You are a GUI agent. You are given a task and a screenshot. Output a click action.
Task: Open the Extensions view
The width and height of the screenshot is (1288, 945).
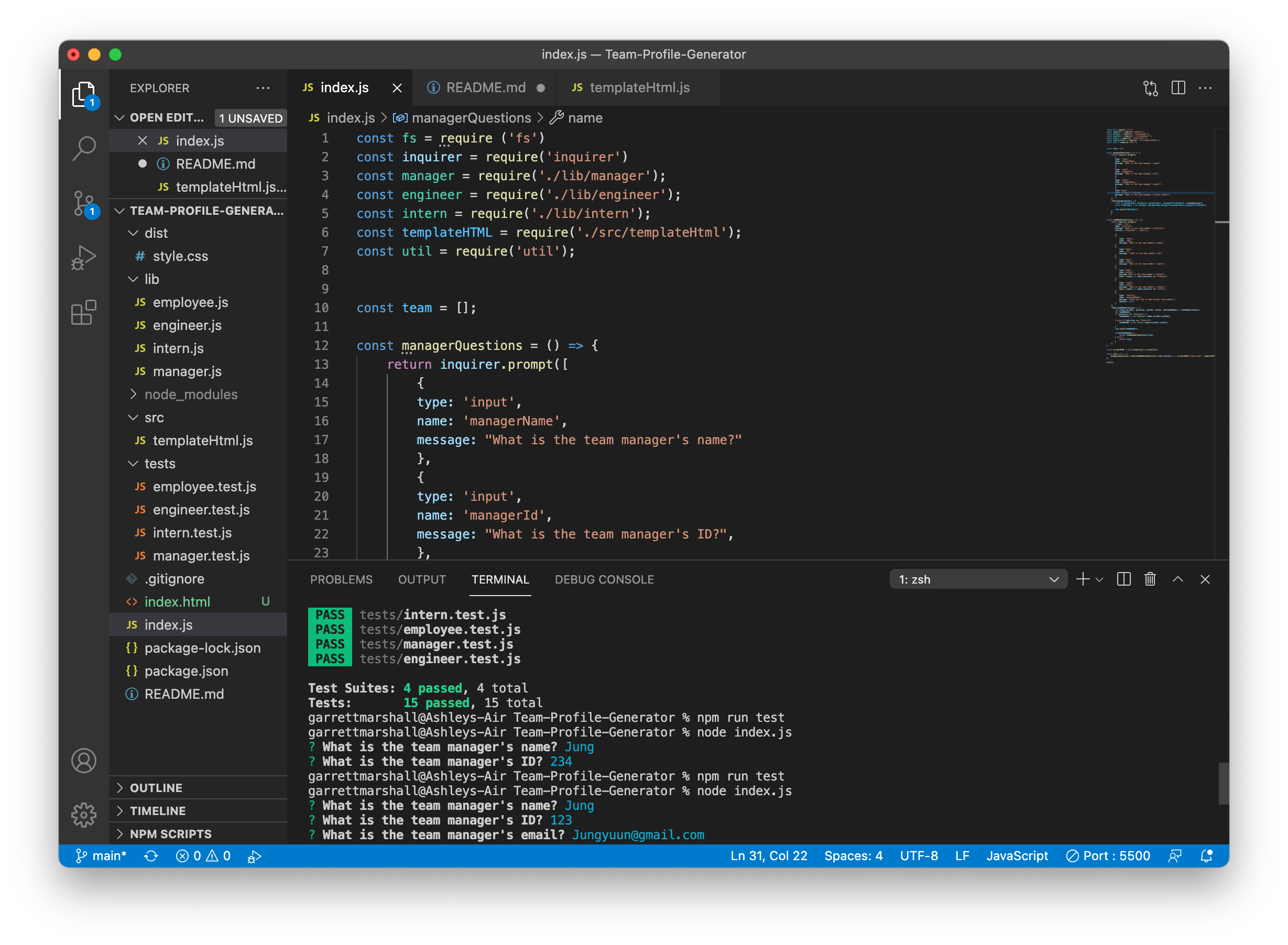click(84, 312)
